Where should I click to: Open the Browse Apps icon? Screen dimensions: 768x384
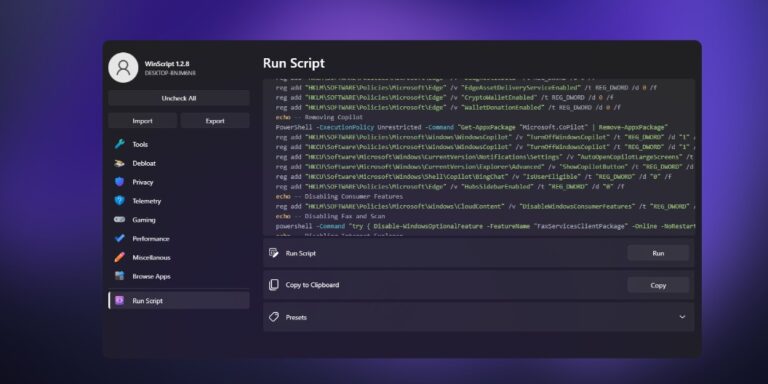point(120,276)
